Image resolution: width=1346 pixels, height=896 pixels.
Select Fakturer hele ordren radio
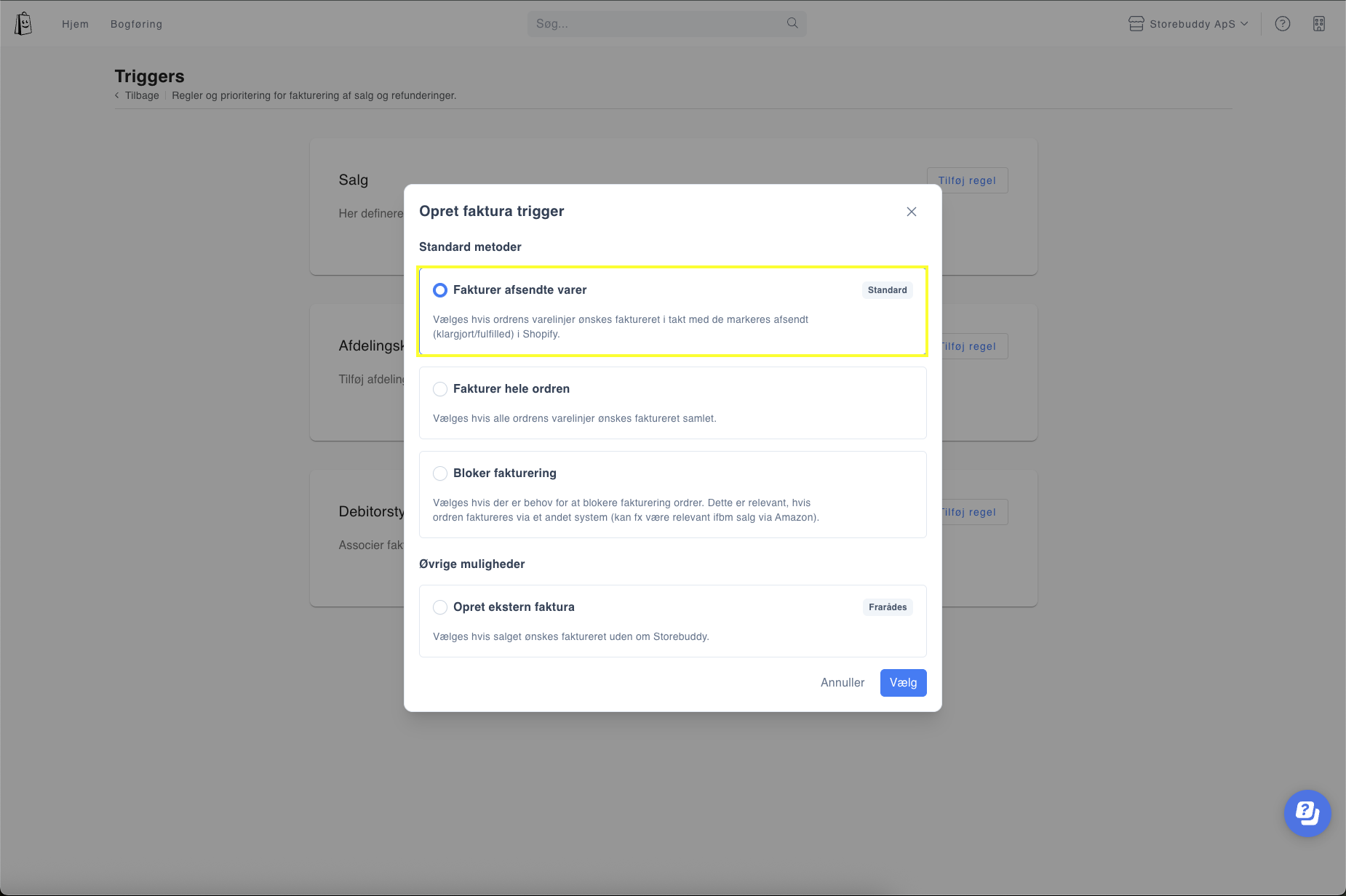440,389
